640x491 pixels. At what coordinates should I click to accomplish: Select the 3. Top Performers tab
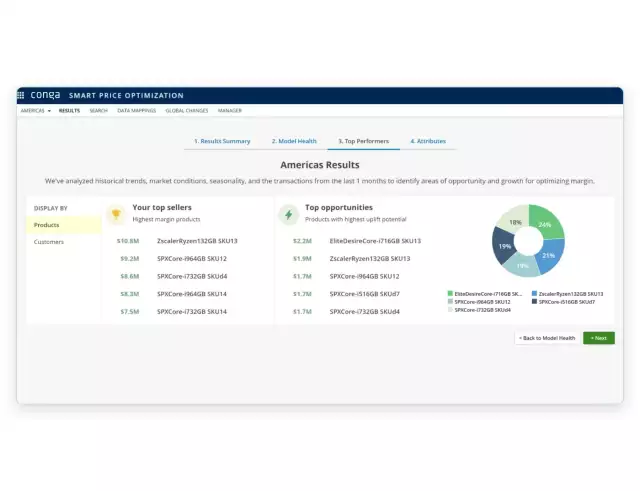[x=364, y=141]
